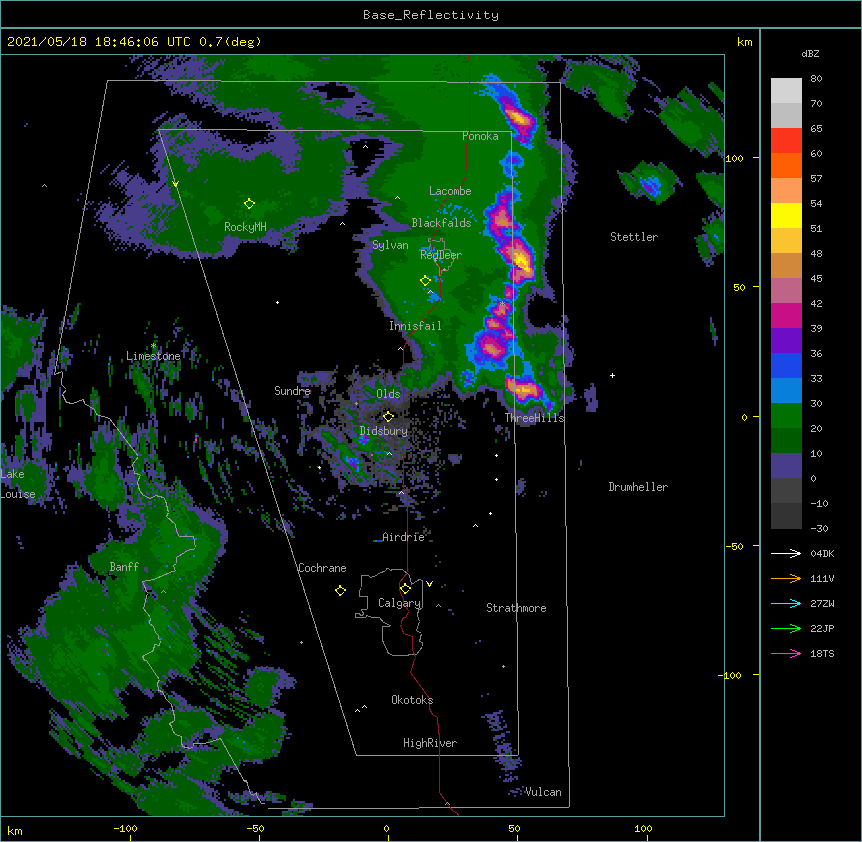Click white plus marker north of Drumheller
The image size is (862, 842).
pos(612,375)
